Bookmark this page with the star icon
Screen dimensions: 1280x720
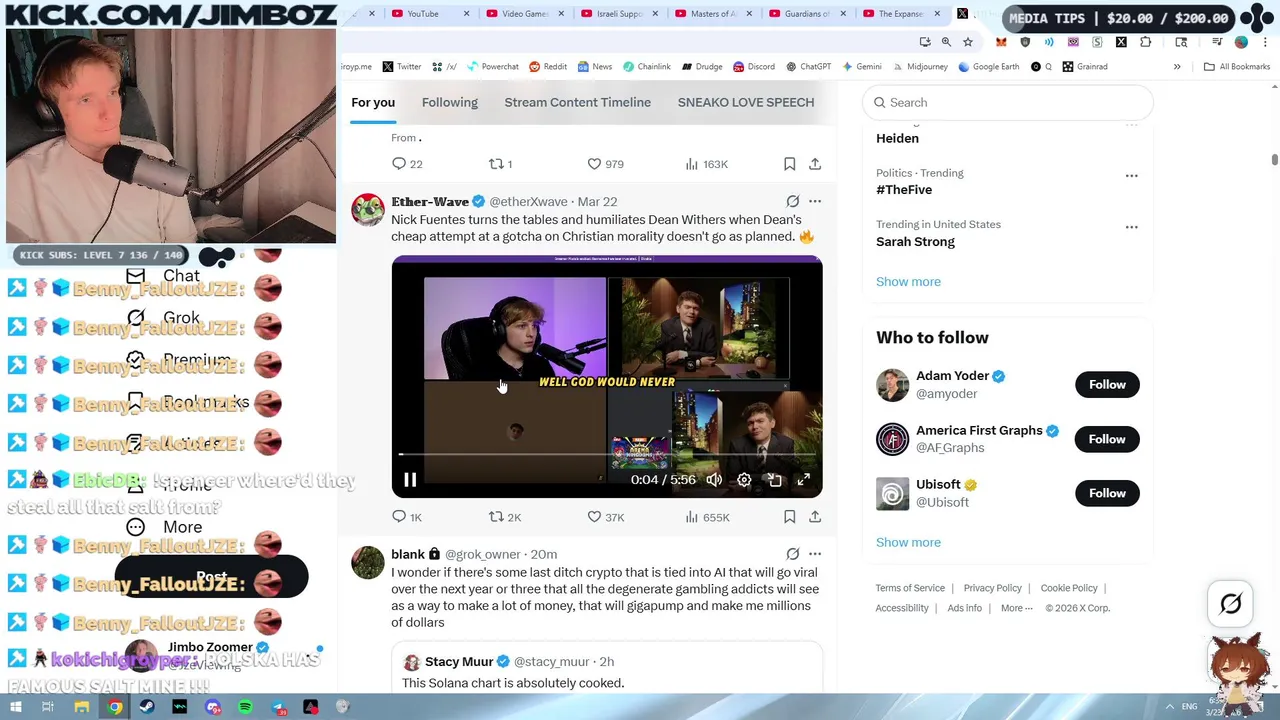click(x=967, y=42)
